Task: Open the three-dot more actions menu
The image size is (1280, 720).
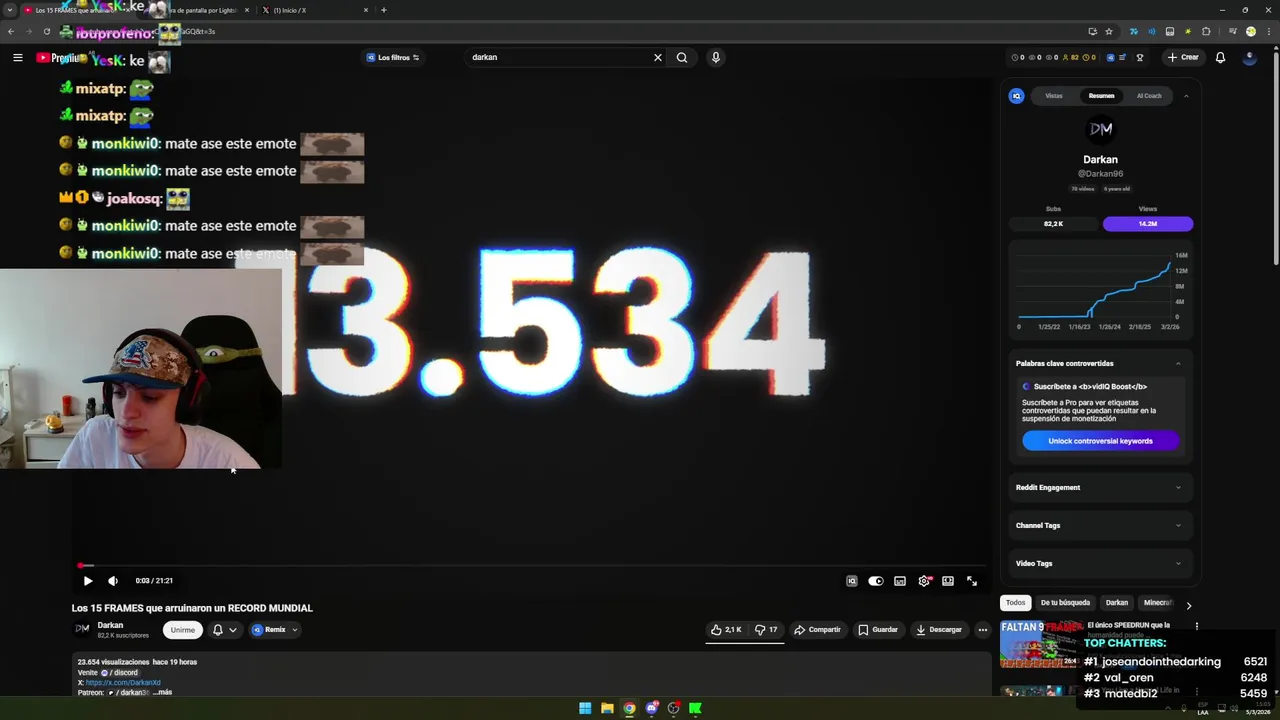Action: point(983,630)
